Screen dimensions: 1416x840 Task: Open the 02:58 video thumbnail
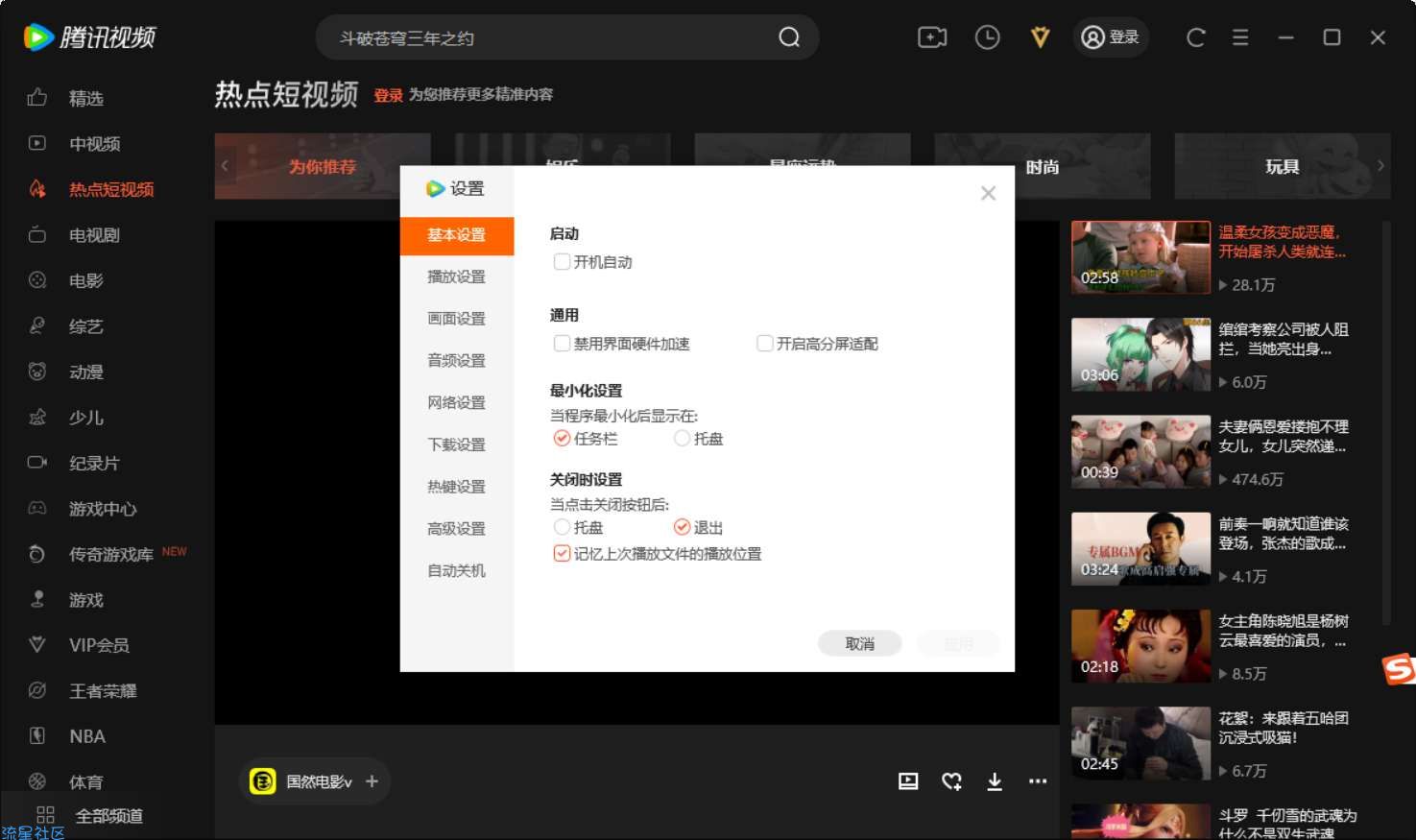[x=1140, y=257]
